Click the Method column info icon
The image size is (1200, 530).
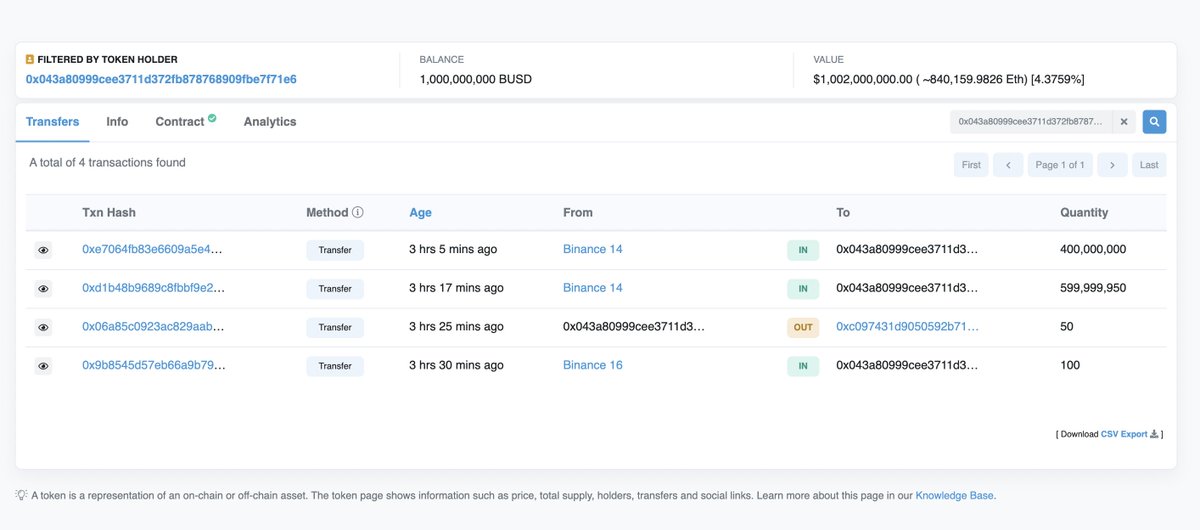(358, 212)
